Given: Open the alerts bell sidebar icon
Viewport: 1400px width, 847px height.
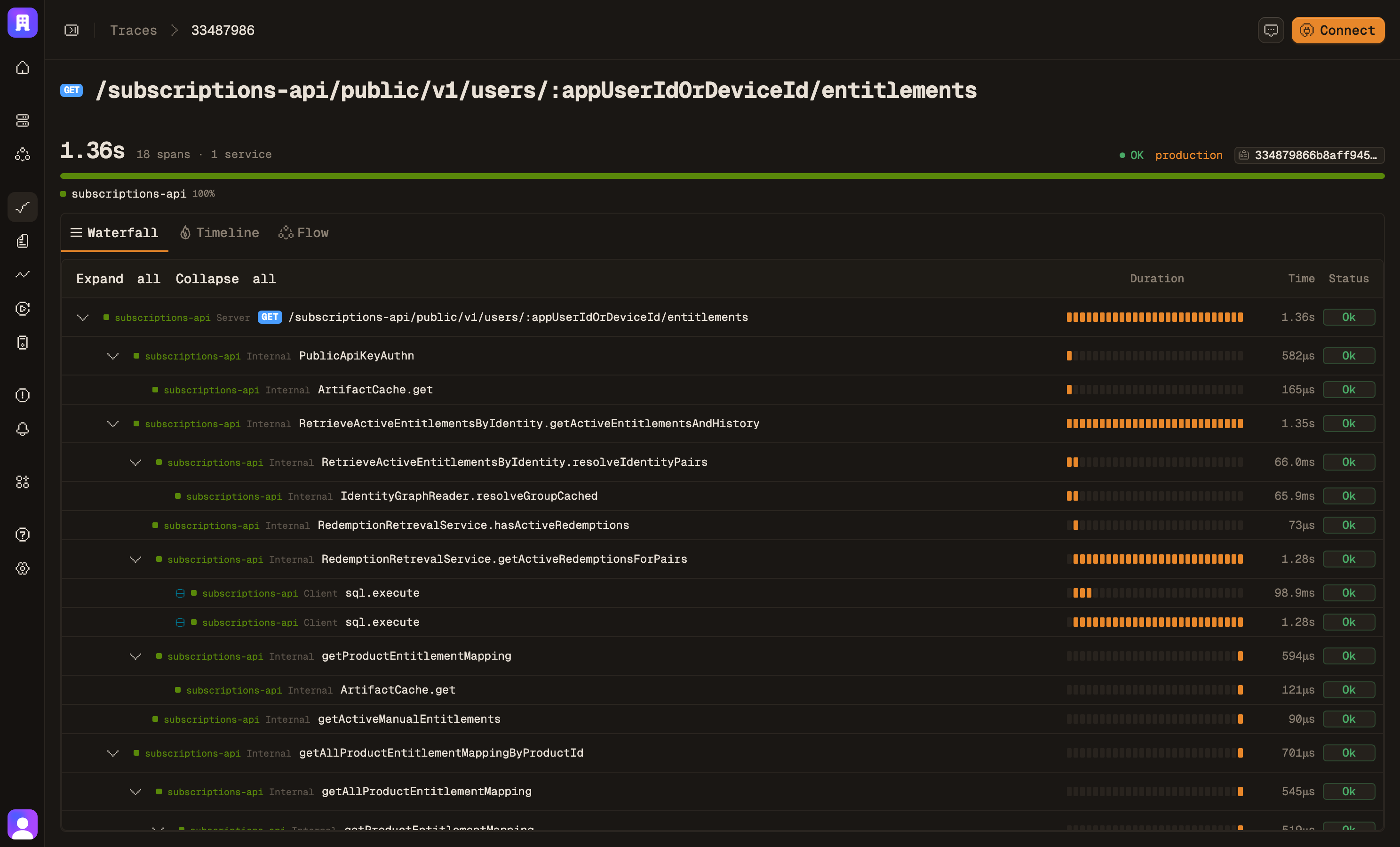Looking at the screenshot, I should (x=23, y=429).
